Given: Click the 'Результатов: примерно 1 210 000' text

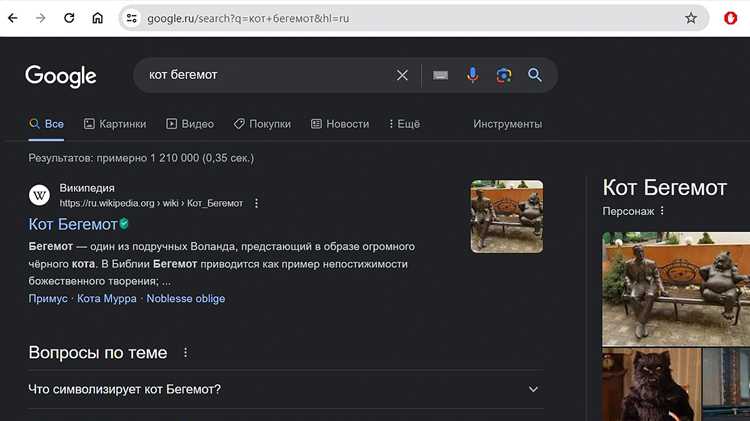Looking at the screenshot, I should (x=141, y=158).
